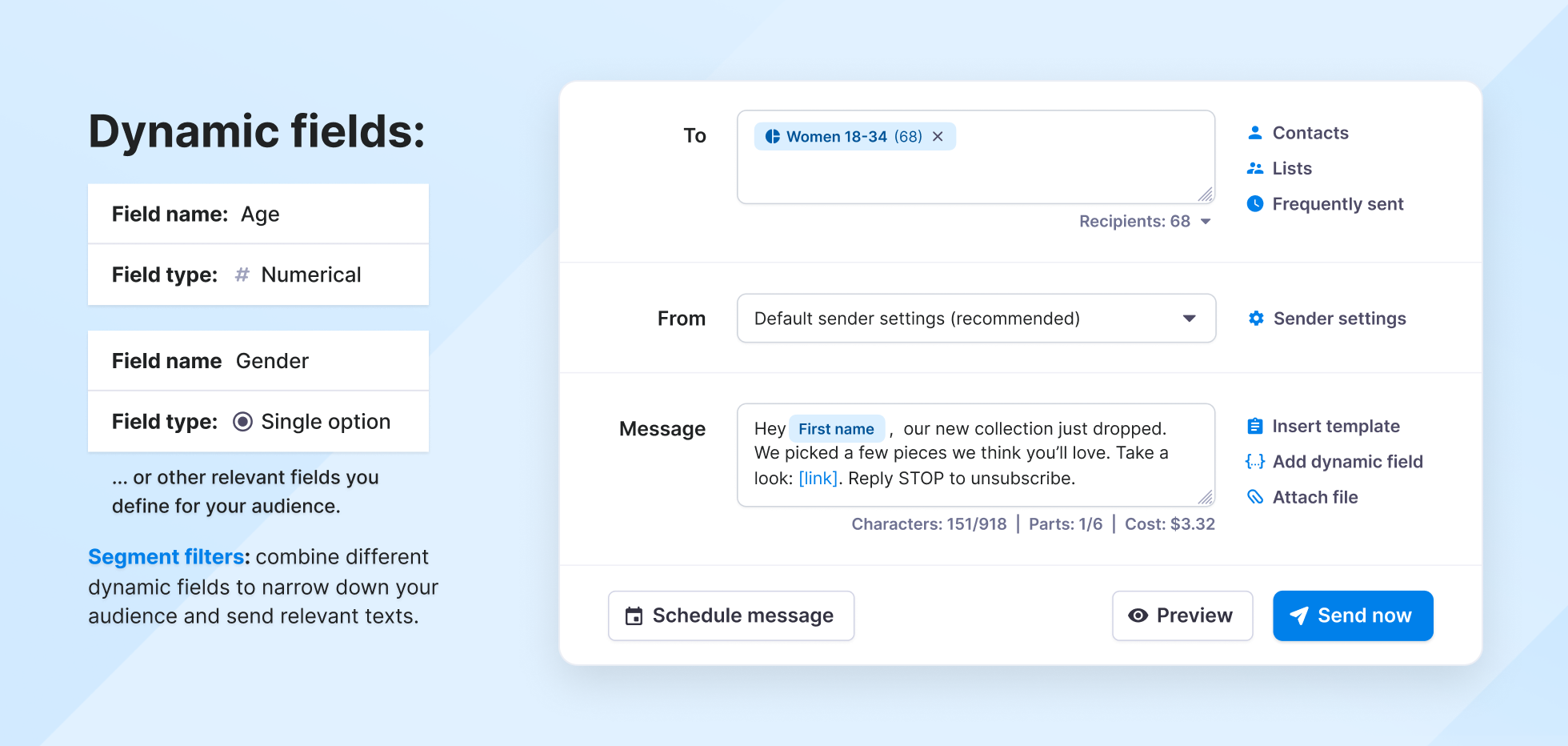Remove the Women 18-34 recipient chip
1568x746 pixels.
pos(938,137)
